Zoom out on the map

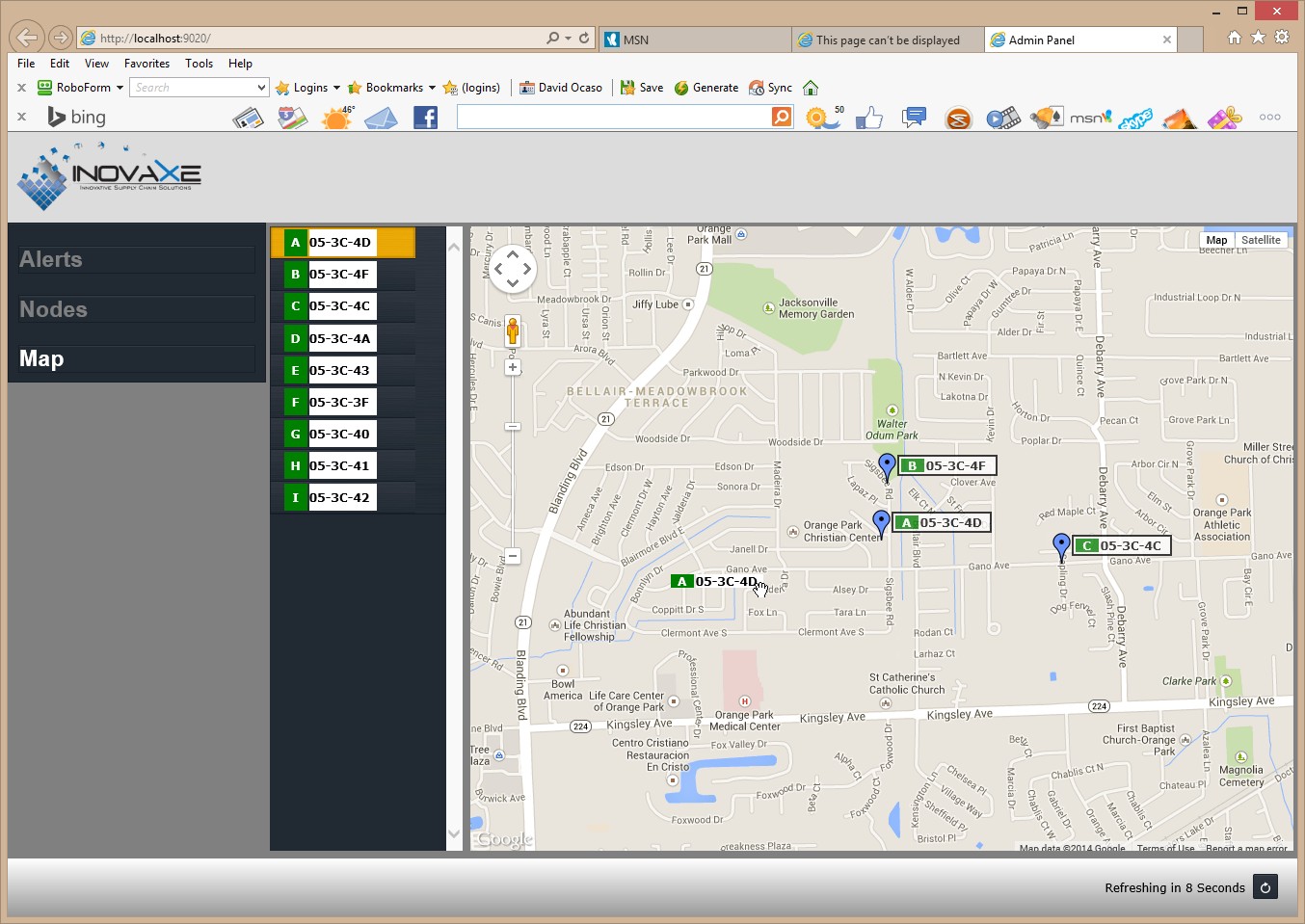(x=513, y=556)
